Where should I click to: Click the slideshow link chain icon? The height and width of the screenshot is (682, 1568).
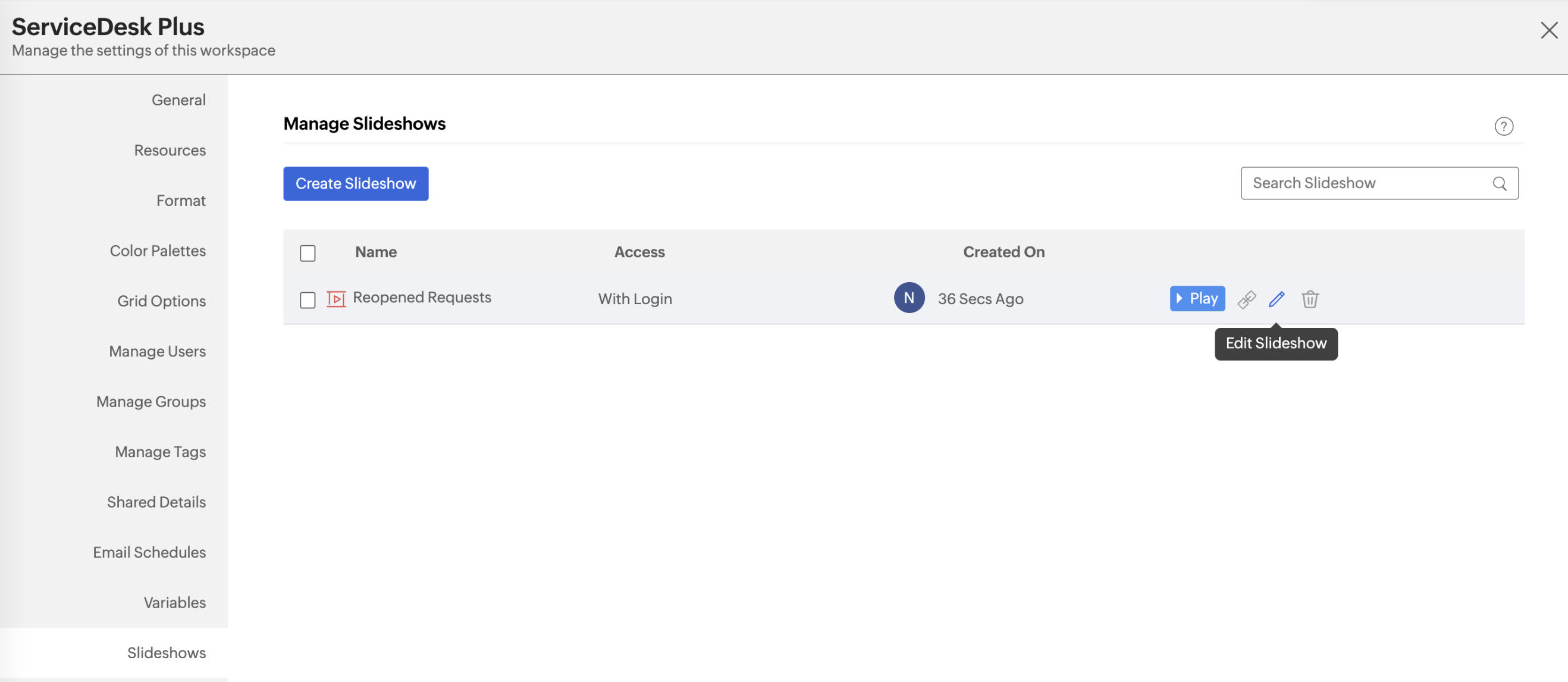(x=1246, y=299)
